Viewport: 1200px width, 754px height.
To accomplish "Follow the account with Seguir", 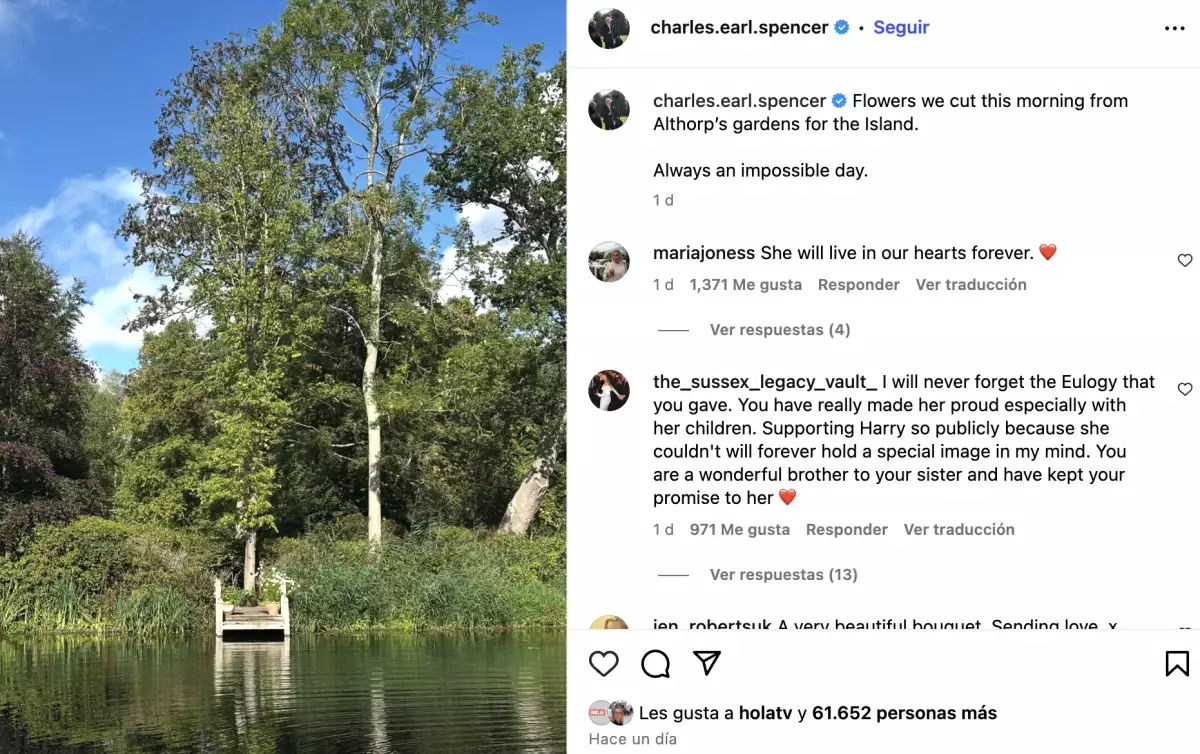I will tap(901, 28).
